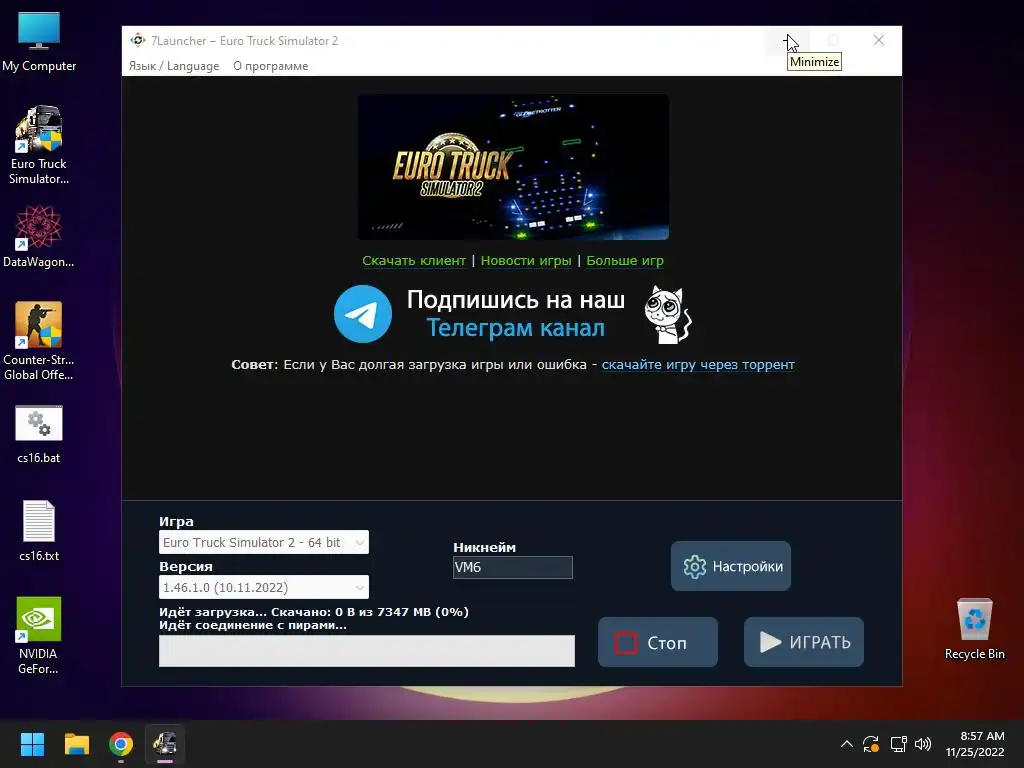
Task: Open Google Chrome from taskbar
Action: tap(121, 744)
